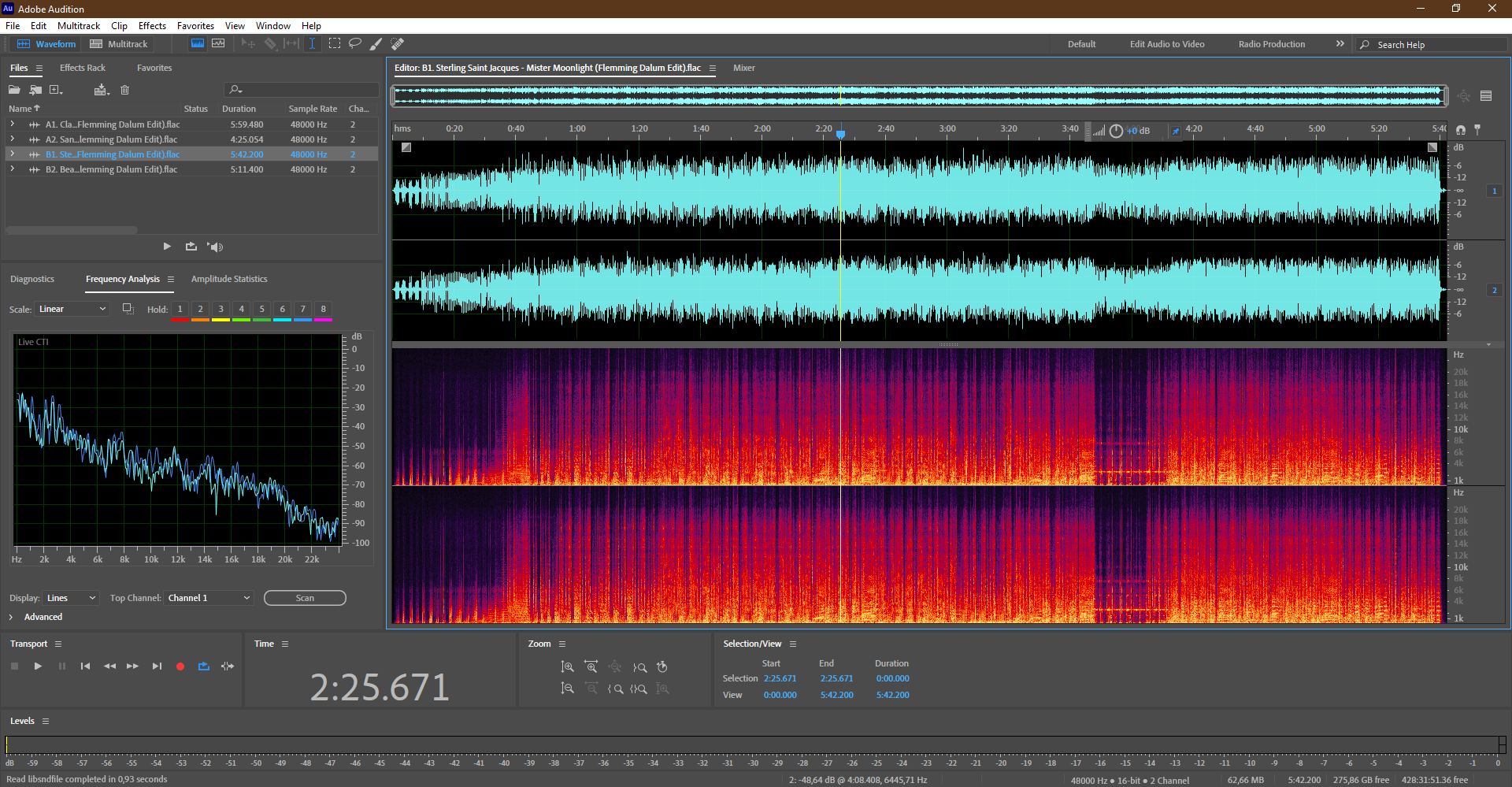
Task: Toggle auto-play speaker icon in Files panel
Action: [x=215, y=247]
